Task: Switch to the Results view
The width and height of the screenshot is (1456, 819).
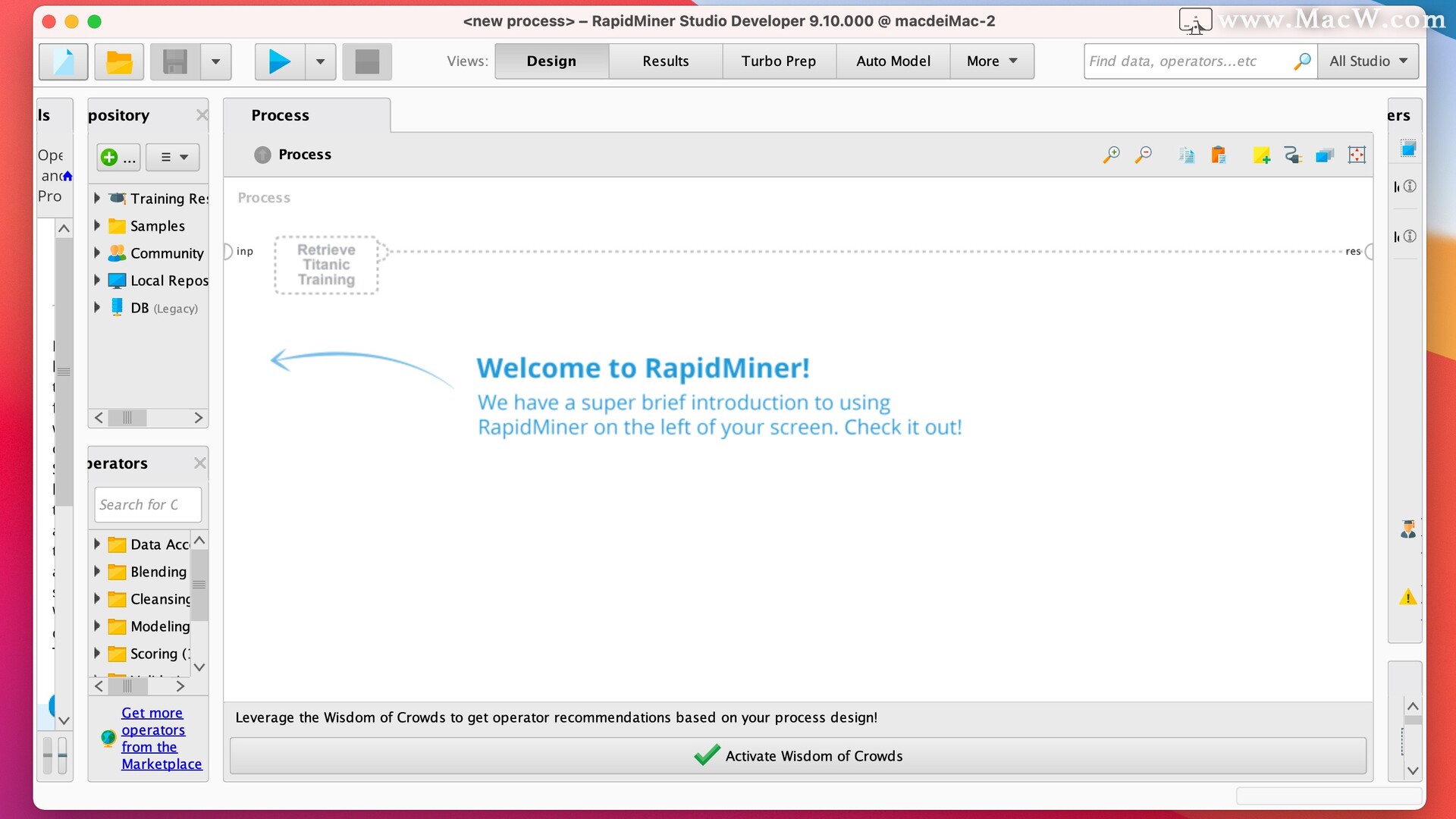Action: tap(665, 61)
